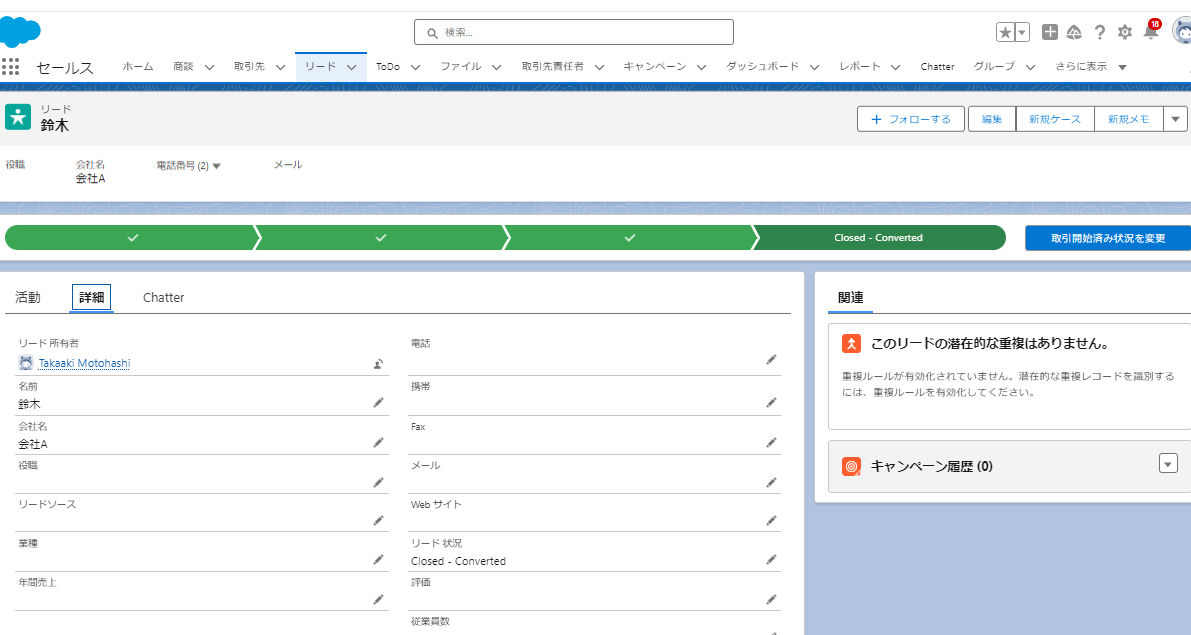Image resolution: width=1191 pixels, height=635 pixels.
Task: Open the App Launcher grid icon
Action: coord(10,67)
